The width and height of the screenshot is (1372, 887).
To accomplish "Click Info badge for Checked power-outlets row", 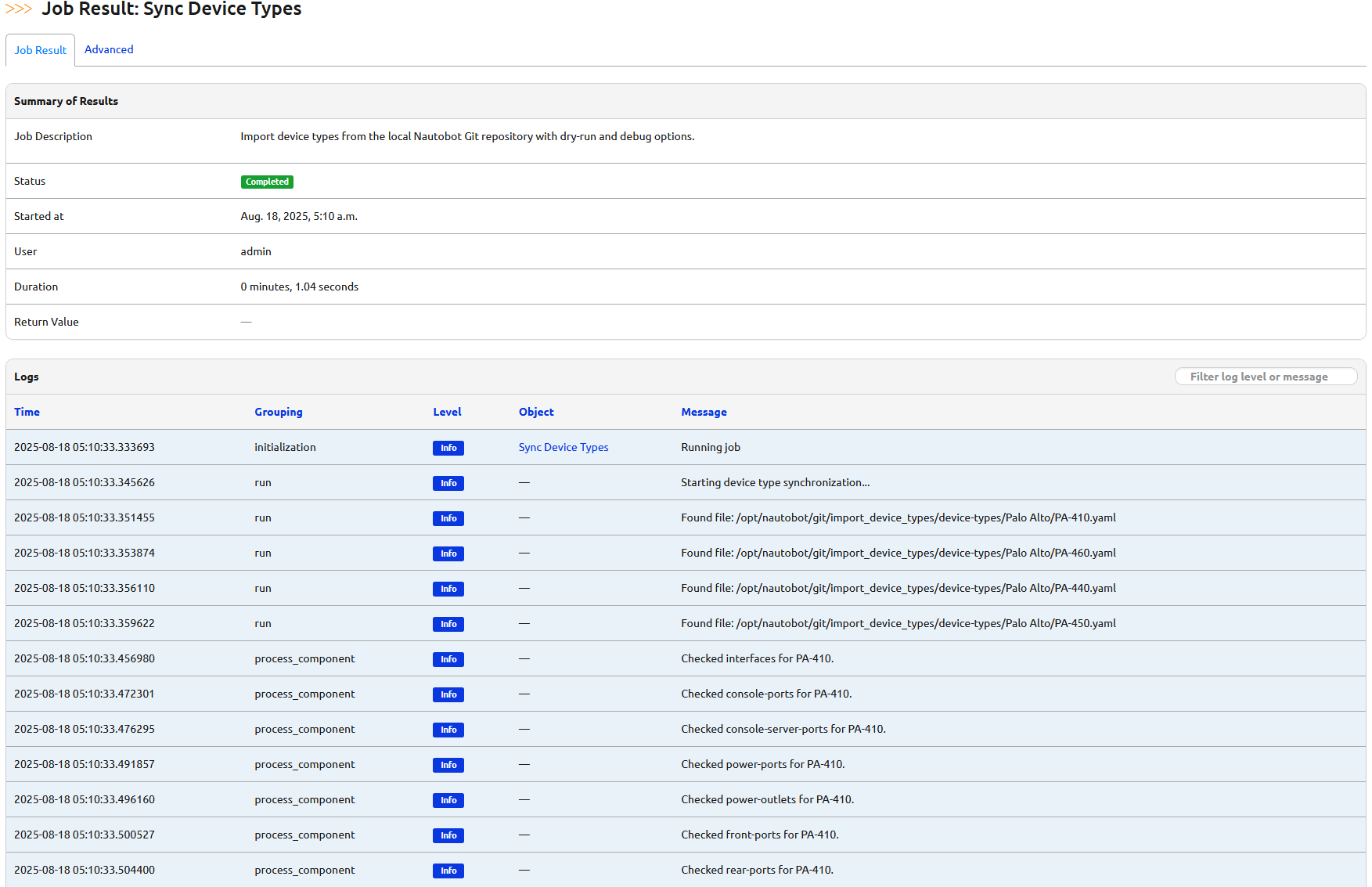I will point(448,800).
